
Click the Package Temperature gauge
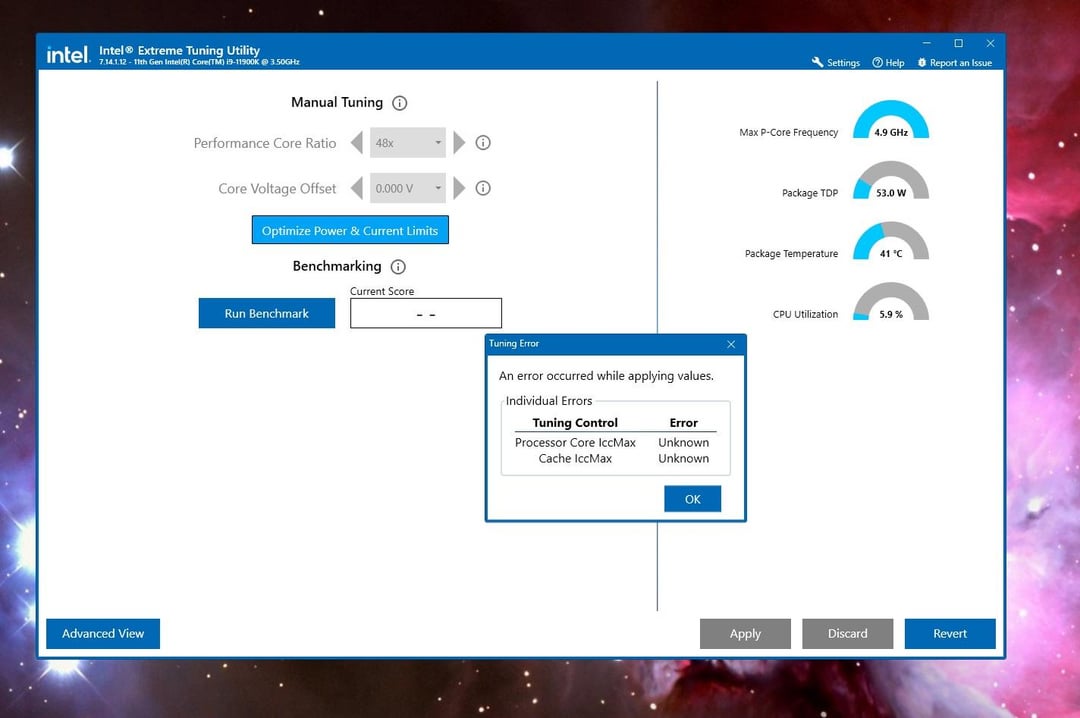point(891,241)
